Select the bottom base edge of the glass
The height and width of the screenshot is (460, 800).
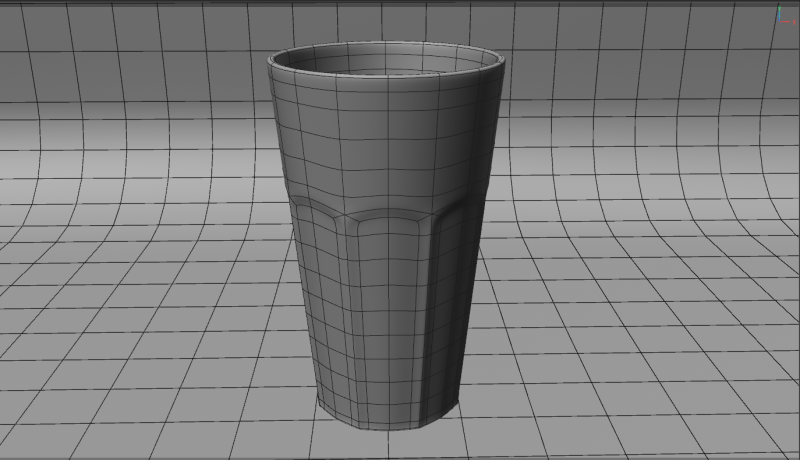coord(388,428)
